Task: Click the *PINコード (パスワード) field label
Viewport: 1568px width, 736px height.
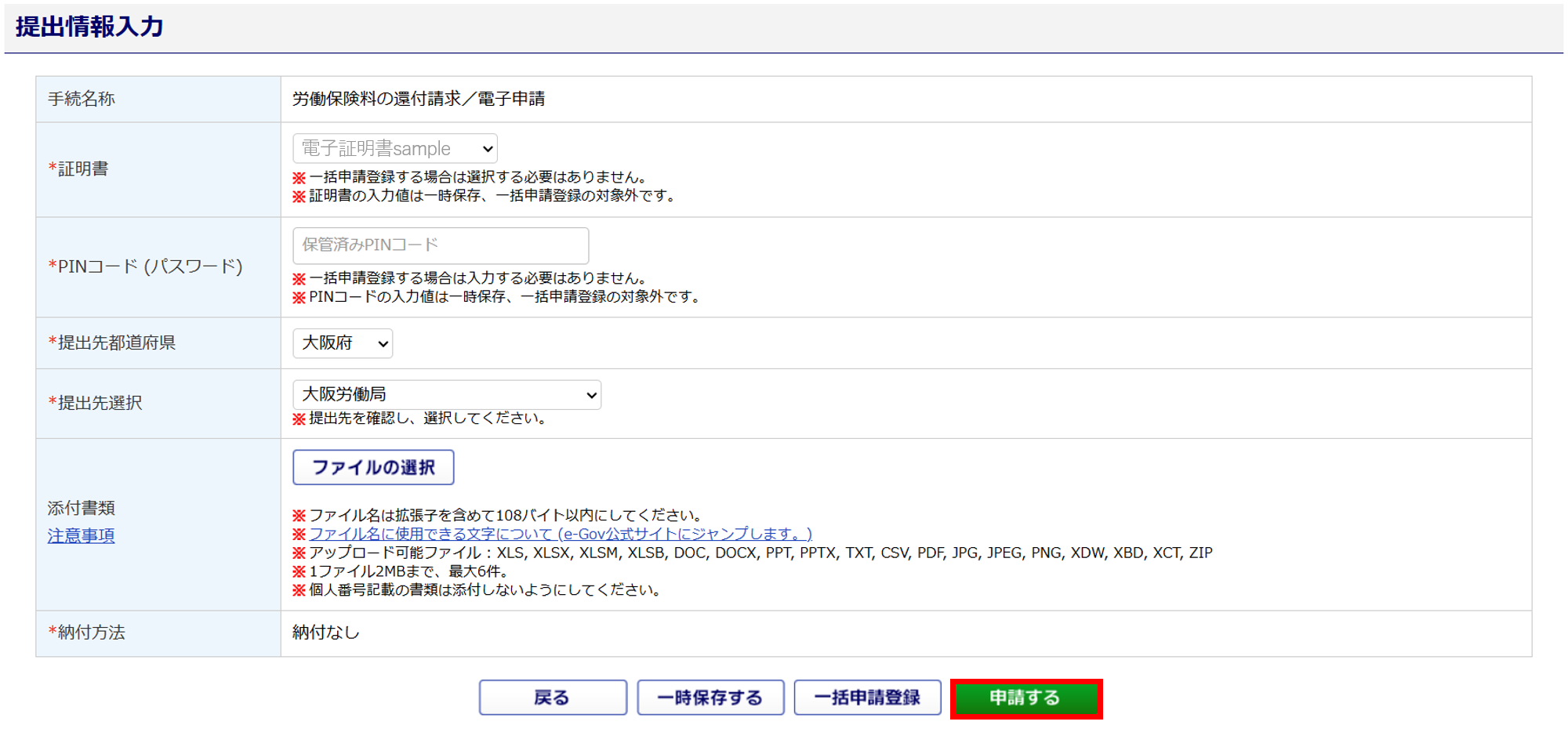Action: [x=146, y=266]
